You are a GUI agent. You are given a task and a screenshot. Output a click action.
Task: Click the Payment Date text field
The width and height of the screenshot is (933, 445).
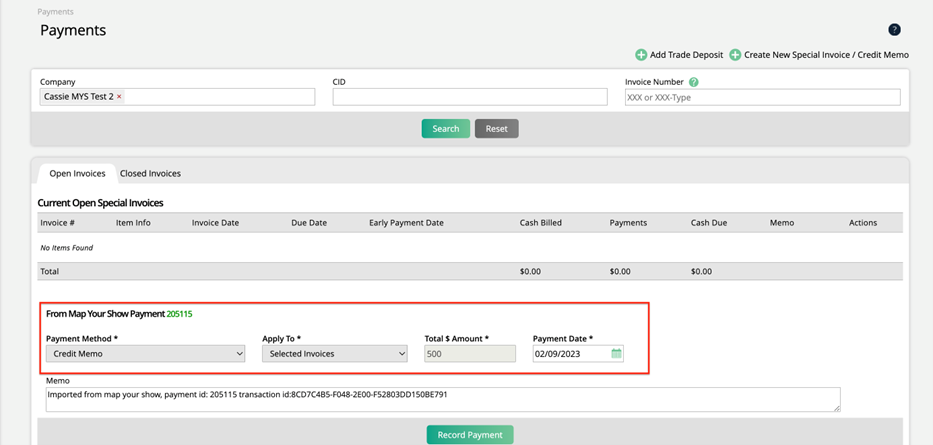tap(570, 354)
